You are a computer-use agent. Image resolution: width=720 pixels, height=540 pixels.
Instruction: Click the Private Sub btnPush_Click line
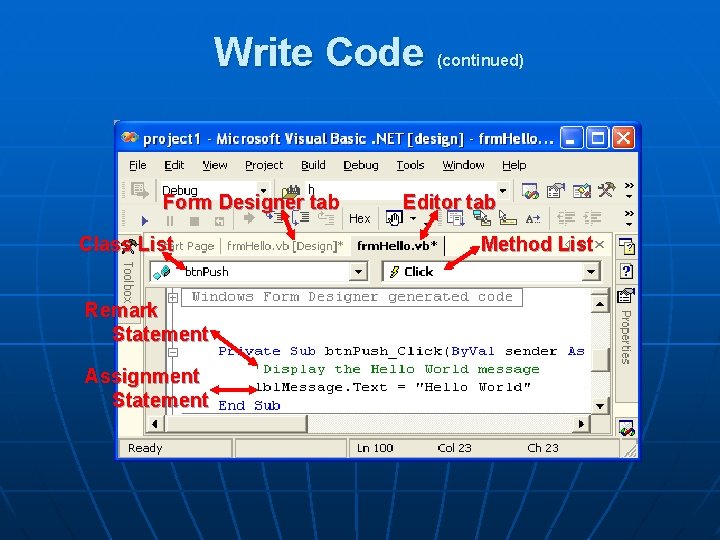[401, 351]
